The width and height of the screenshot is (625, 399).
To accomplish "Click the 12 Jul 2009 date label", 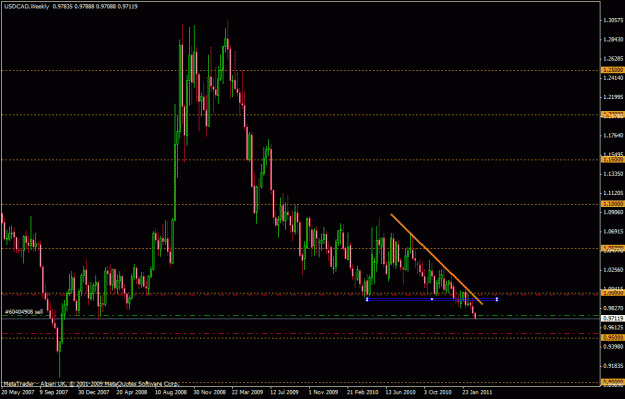I will (x=285, y=392).
